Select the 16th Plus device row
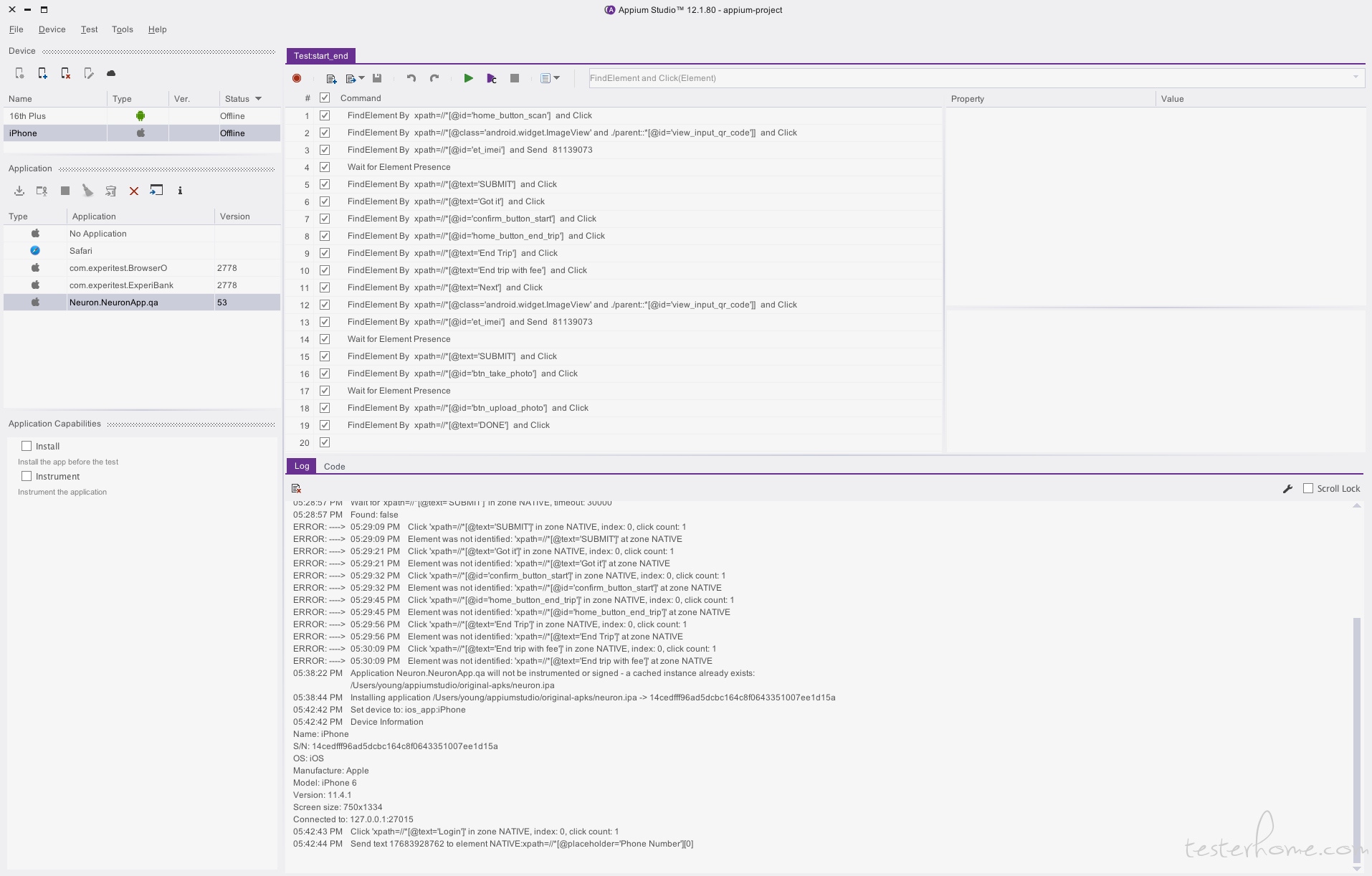Viewport: 1372px width, 876px height. coord(142,116)
